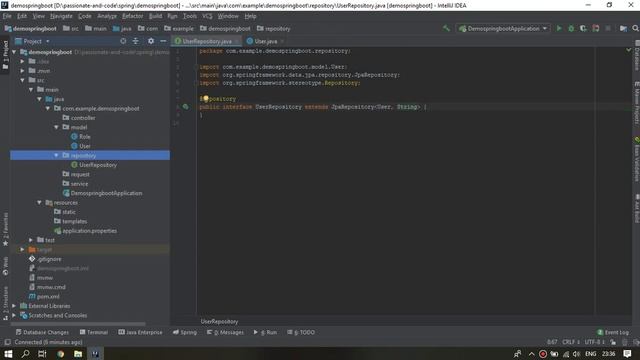This screenshot has width=640, height=360.
Task: Run DemospringbootApplication with green play icon
Action: [559, 28]
